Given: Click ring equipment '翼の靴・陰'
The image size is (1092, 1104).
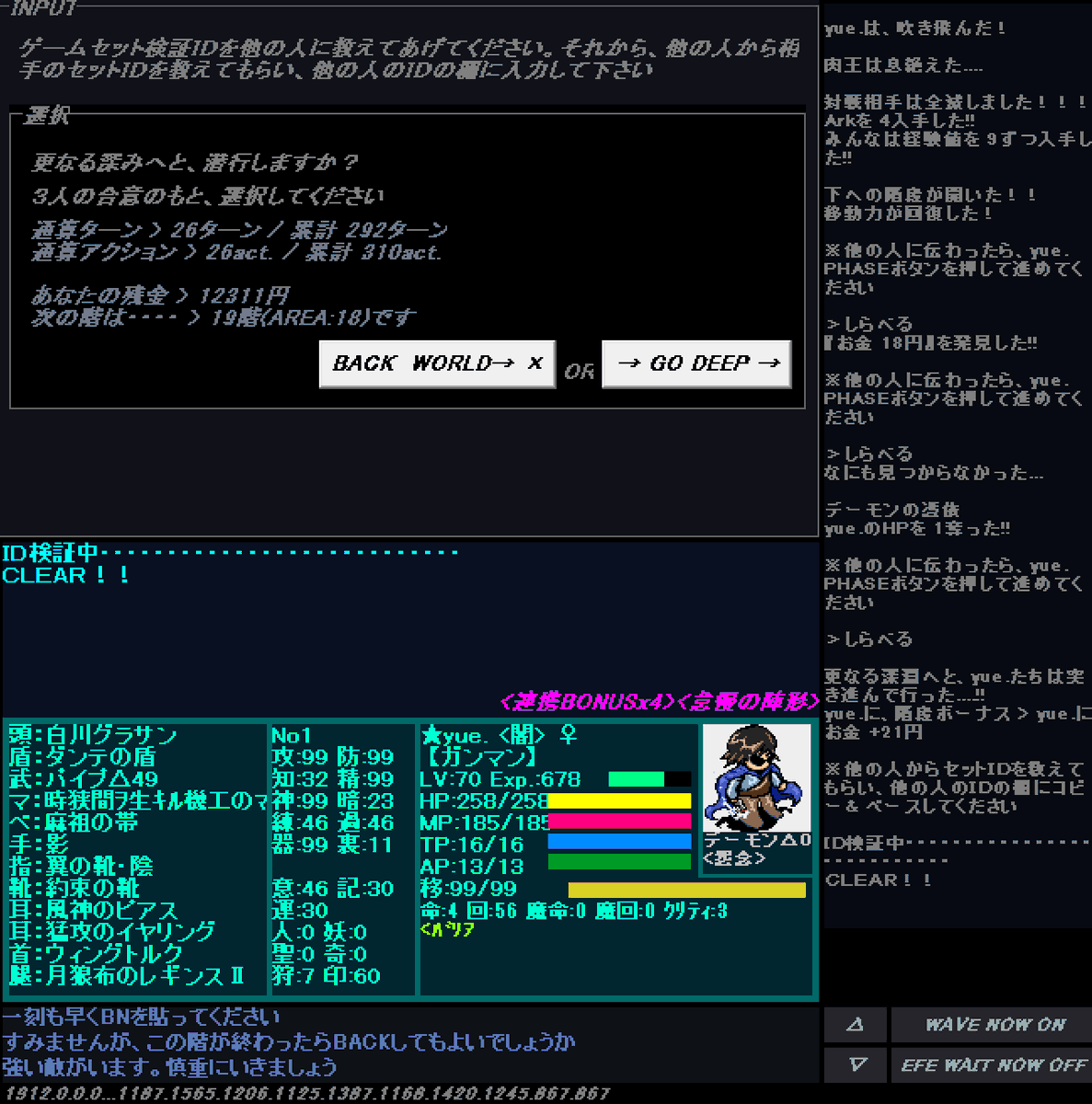Looking at the screenshot, I should click(x=81, y=867).
